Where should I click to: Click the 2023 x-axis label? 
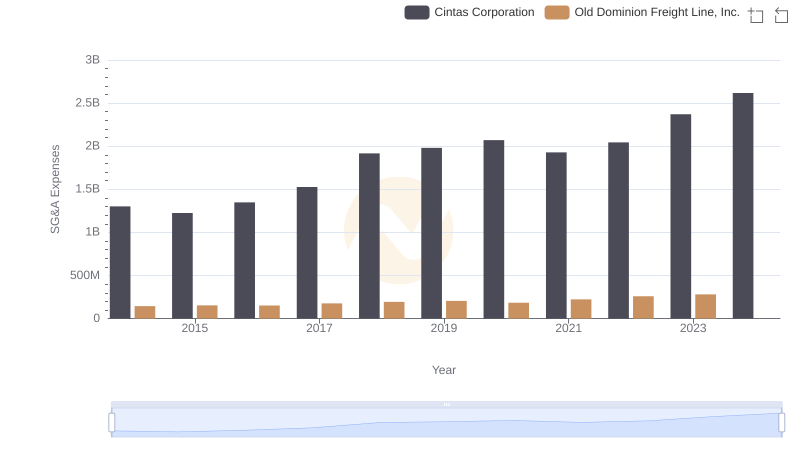(693, 328)
